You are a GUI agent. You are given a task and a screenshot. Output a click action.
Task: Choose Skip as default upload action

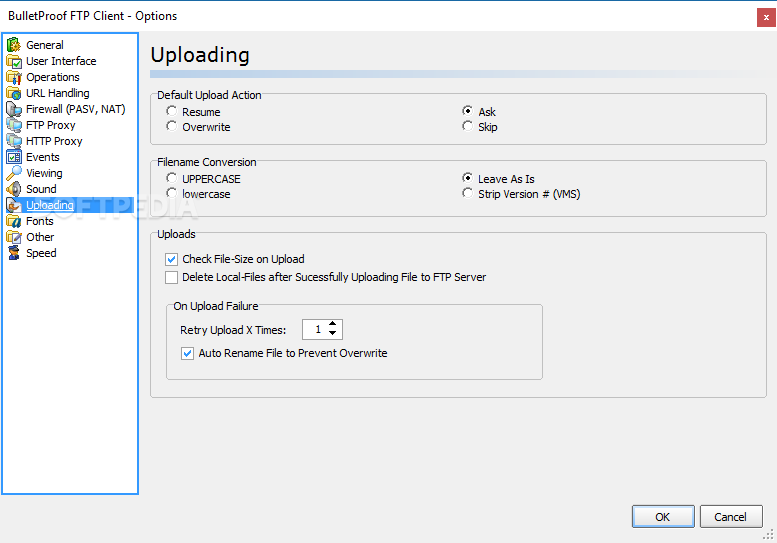click(x=467, y=126)
